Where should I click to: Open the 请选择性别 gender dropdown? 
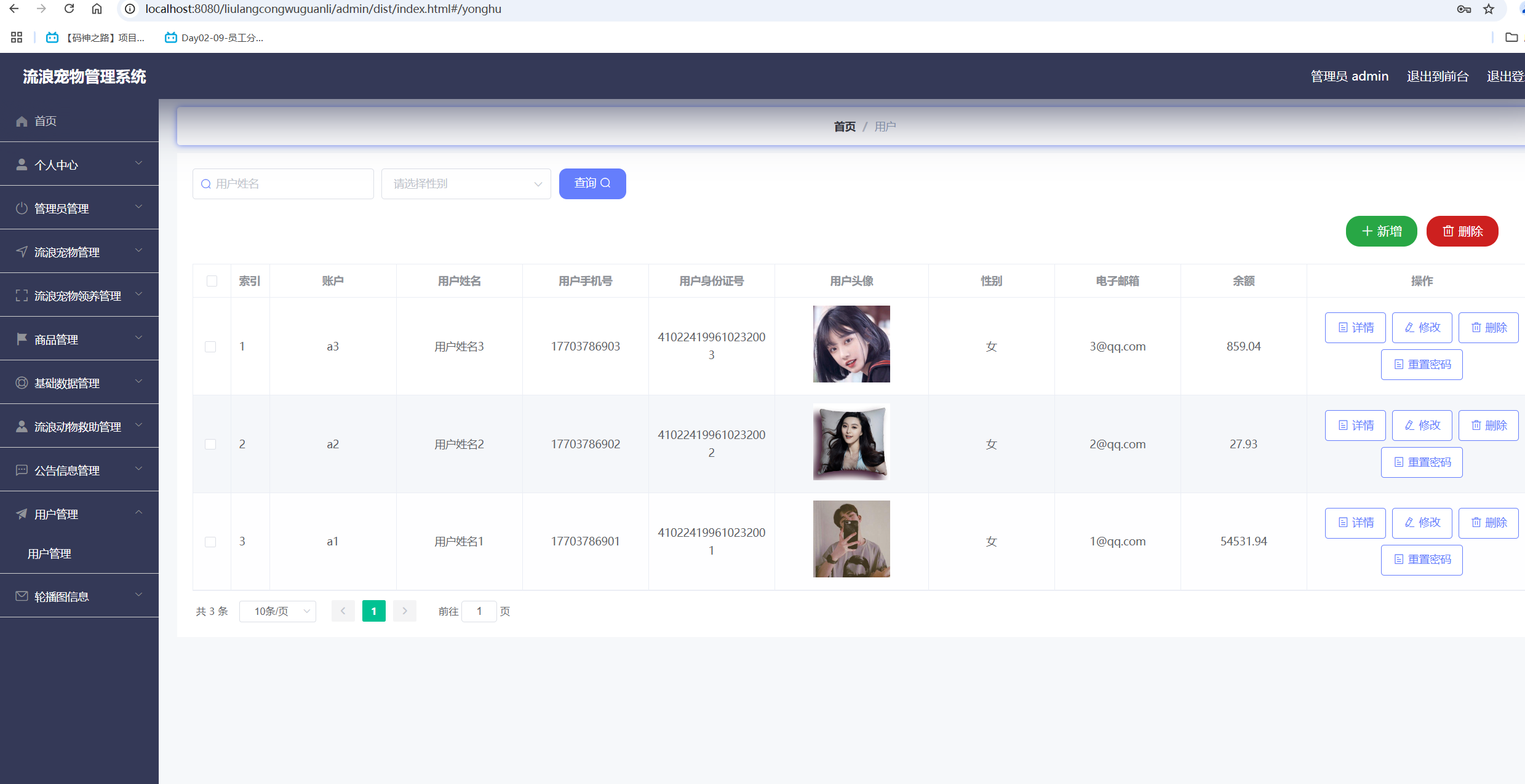pyautogui.click(x=466, y=184)
